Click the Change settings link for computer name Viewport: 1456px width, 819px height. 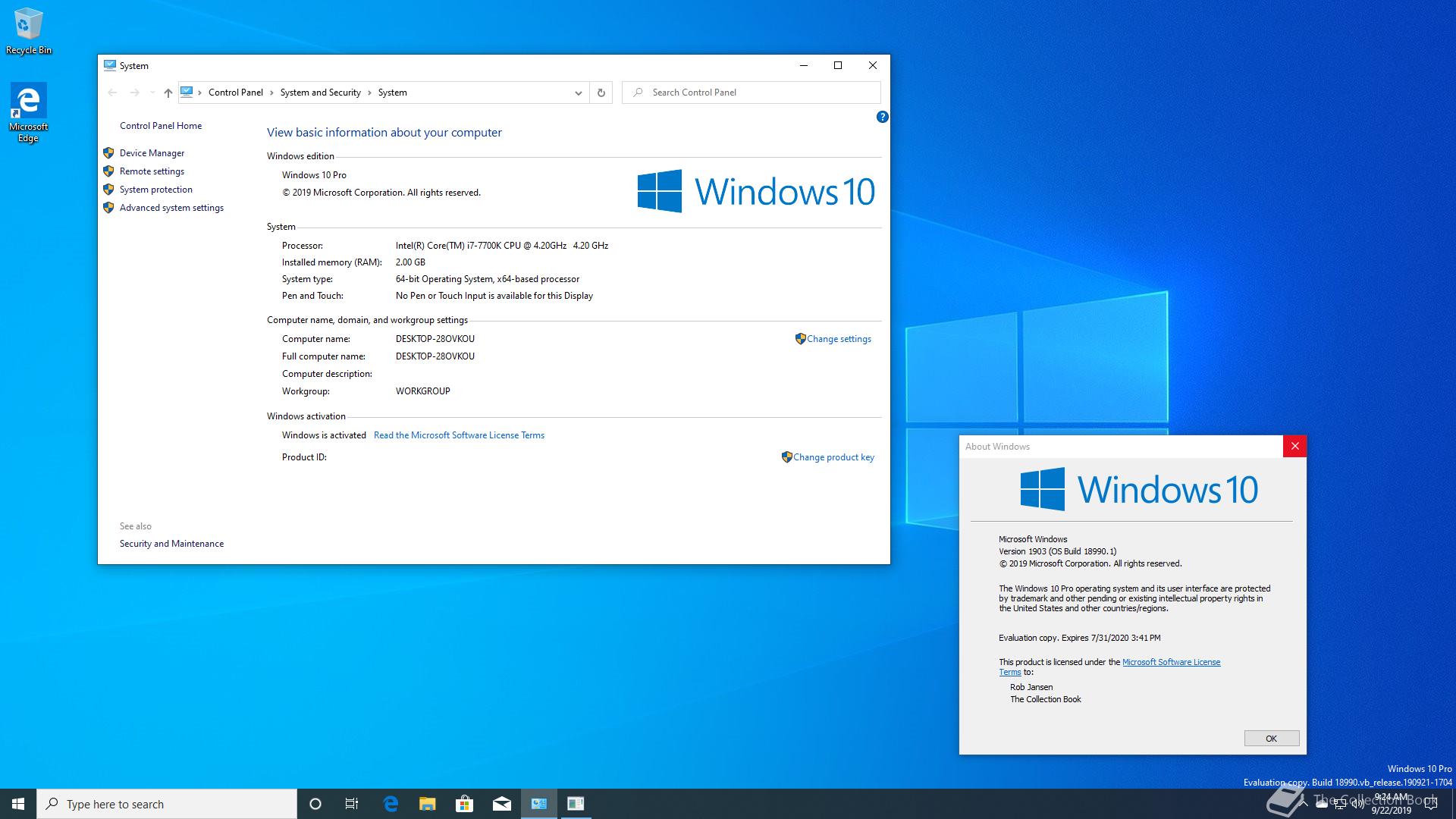click(x=839, y=339)
